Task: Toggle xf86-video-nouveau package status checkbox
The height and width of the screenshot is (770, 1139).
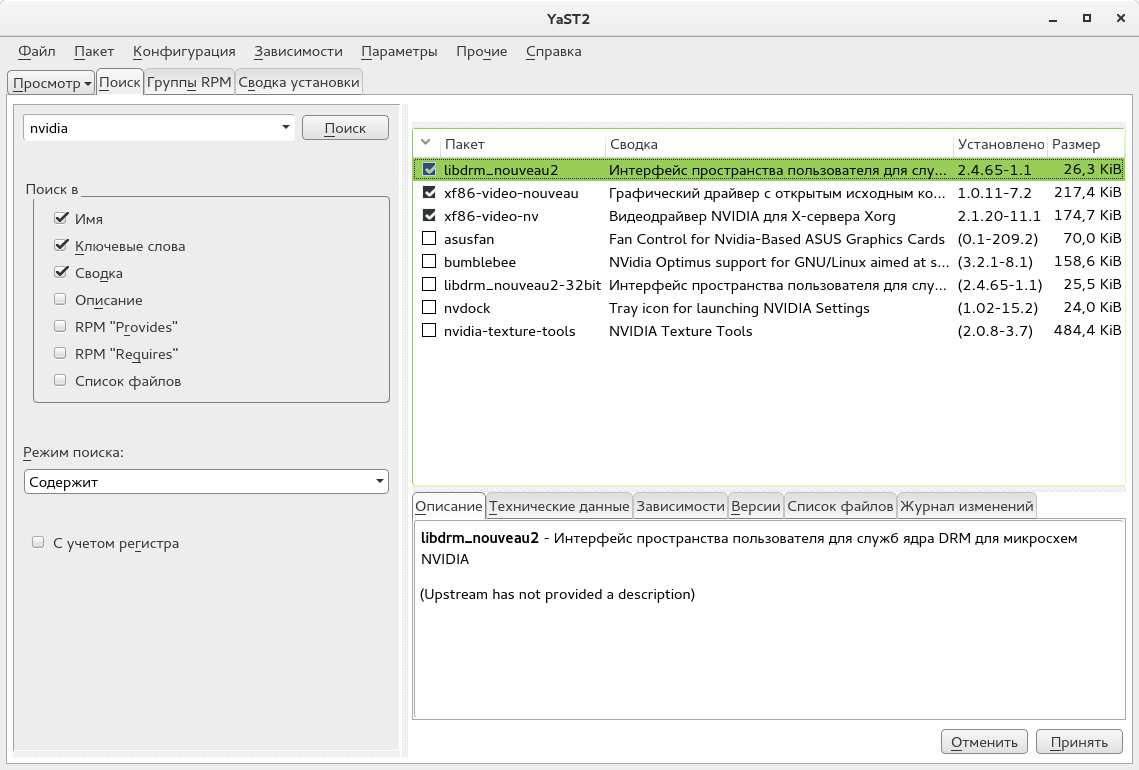Action: click(429, 192)
